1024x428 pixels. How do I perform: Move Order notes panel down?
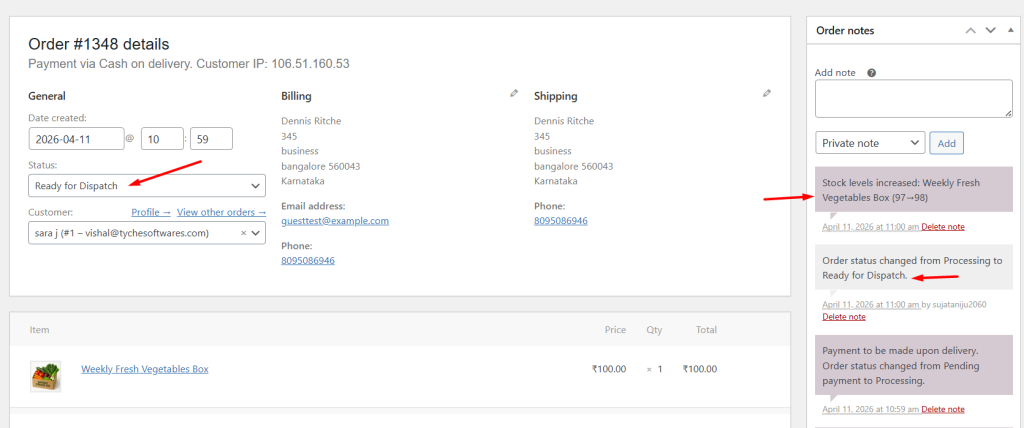(990, 31)
